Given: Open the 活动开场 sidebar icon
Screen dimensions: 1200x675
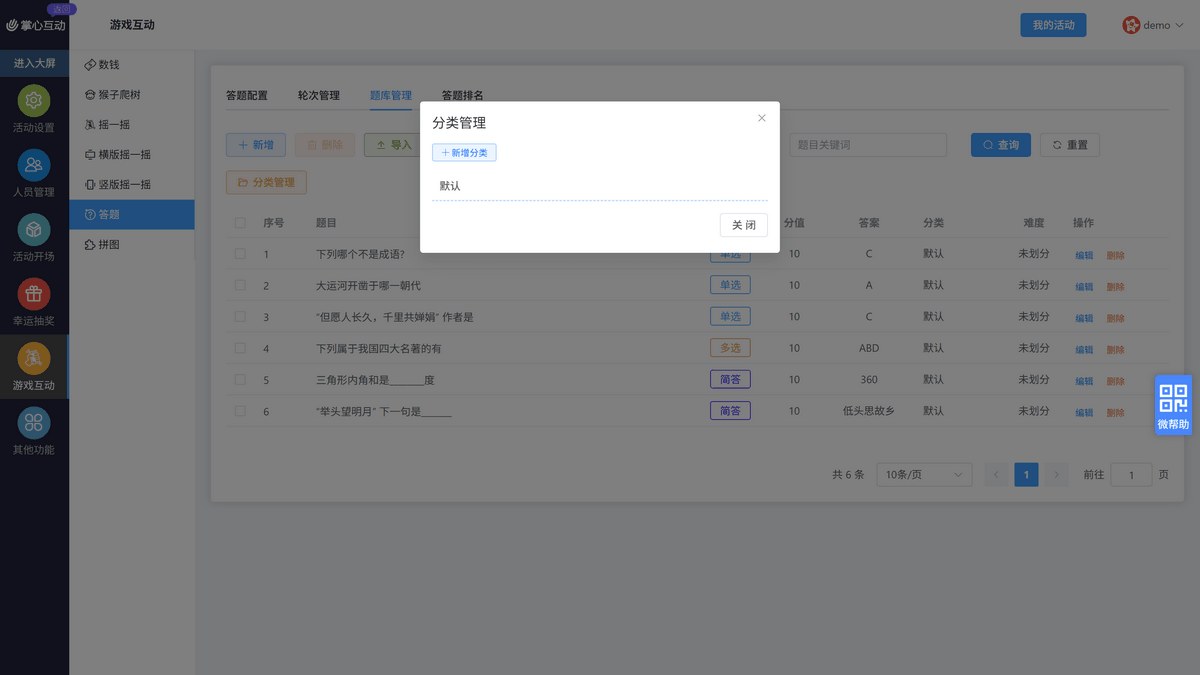Looking at the screenshot, I should 34,230.
